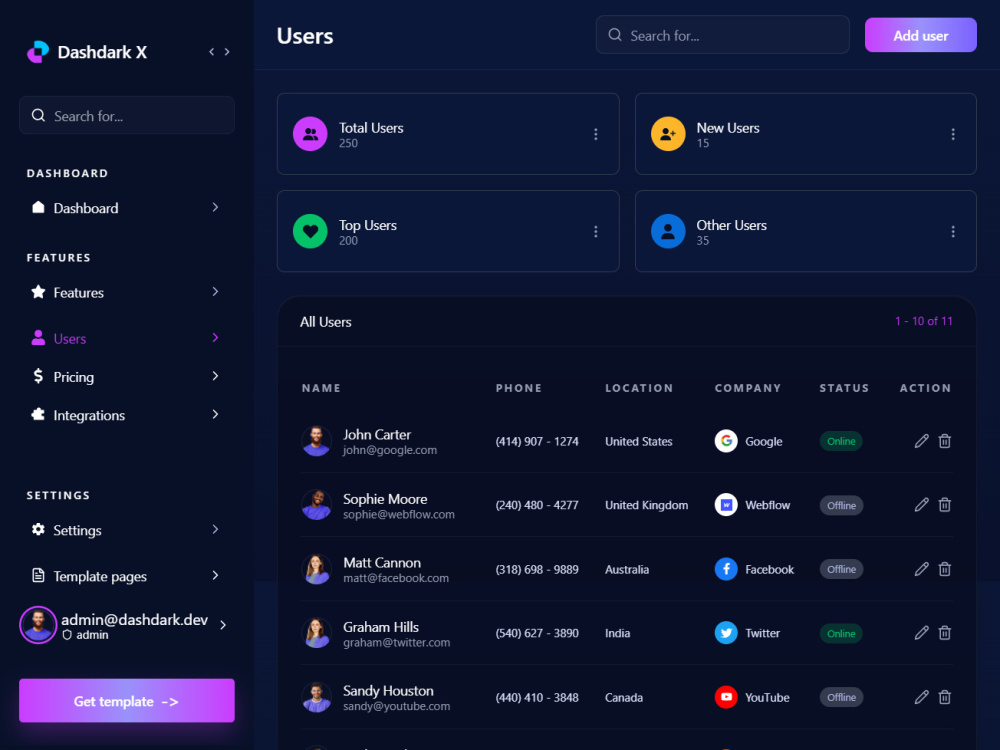The height and width of the screenshot is (750, 1000).
Task: Focus the sidebar Search for field
Action: coord(127,115)
